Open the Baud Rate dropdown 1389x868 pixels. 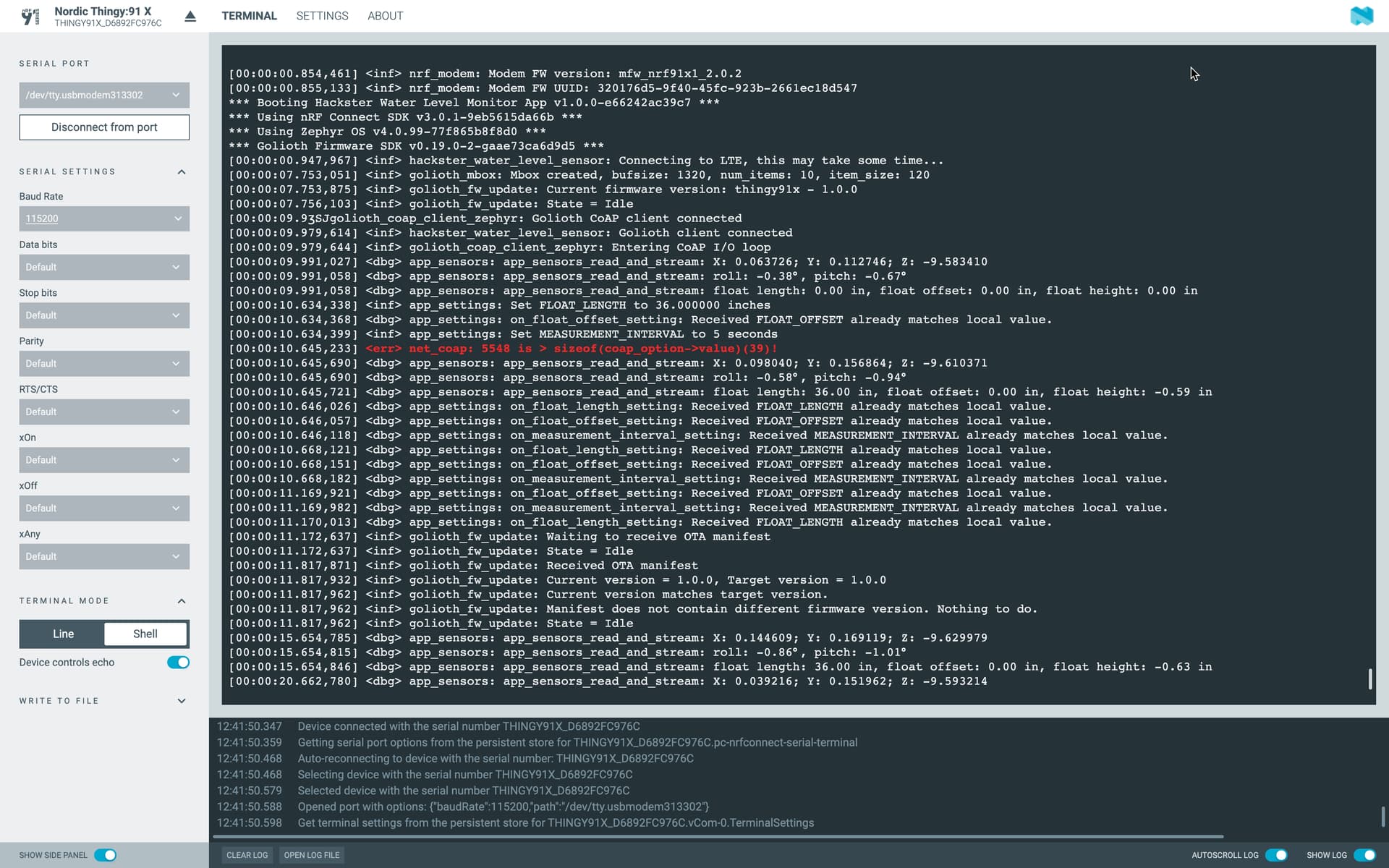click(x=104, y=218)
